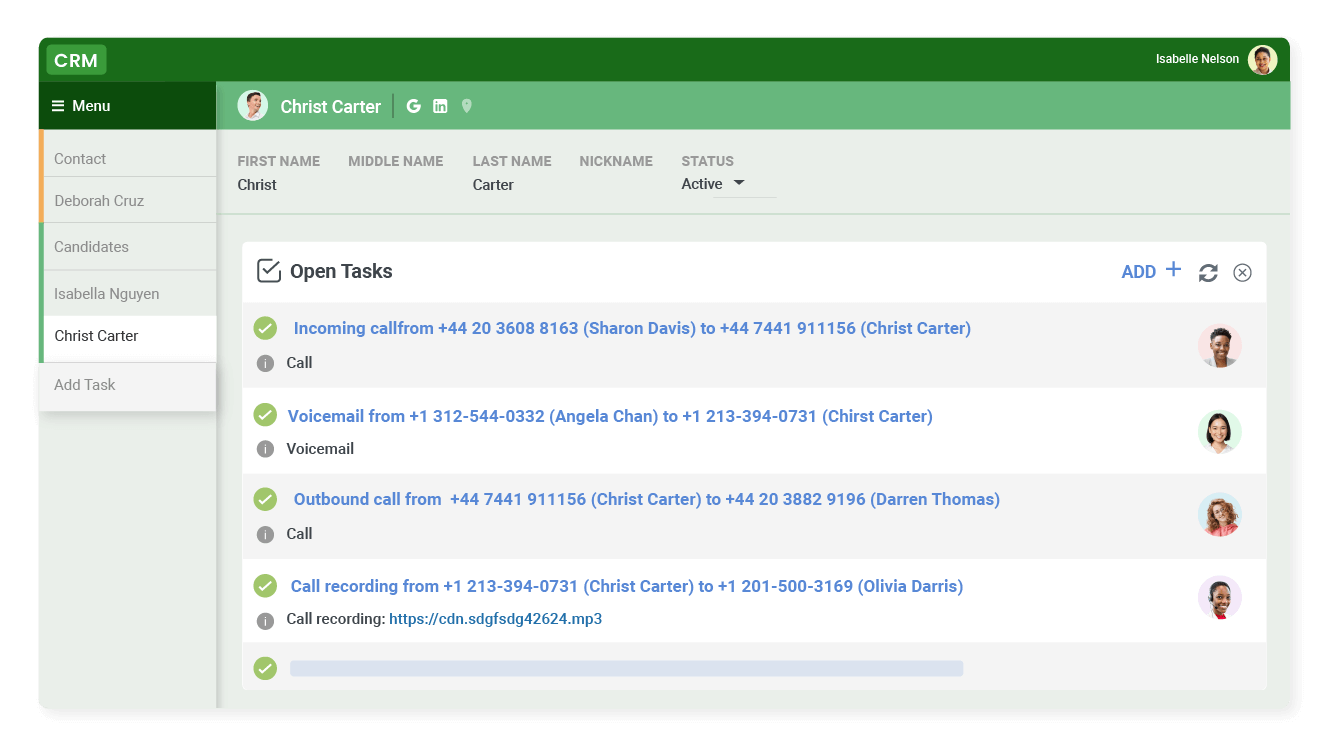Click Isabelle Nelson's profile picture

pyautogui.click(x=1262, y=59)
